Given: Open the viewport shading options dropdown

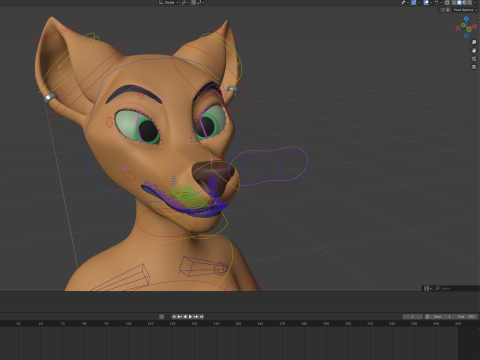Looking at the screenshot, I should 475,2.
